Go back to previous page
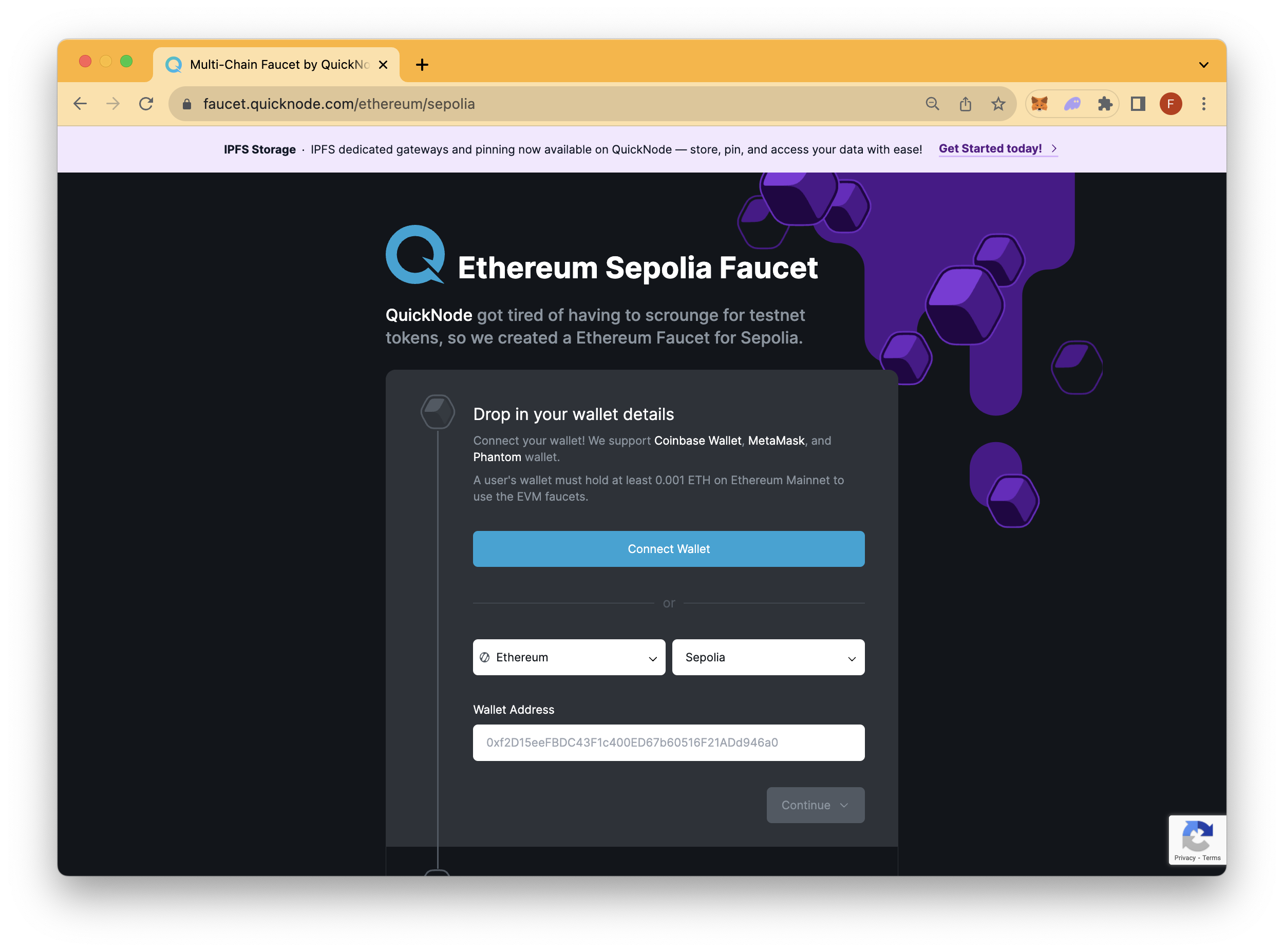This screenshot has width=1284, height=952. 80,104
